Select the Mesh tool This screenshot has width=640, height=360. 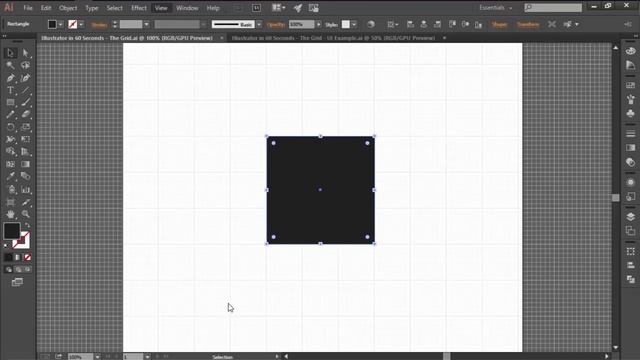coord(10,164)
